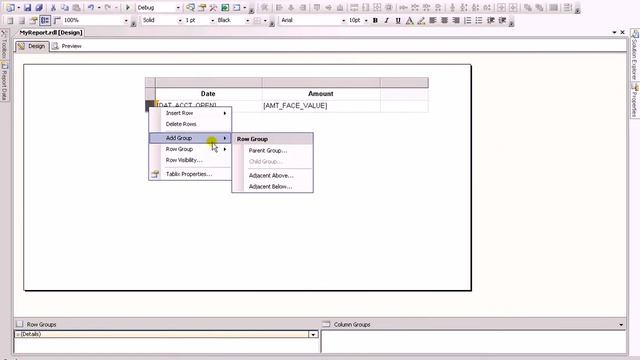The height and width of the screenshot is (360, 640).
Task: Click the Save All icon
Action: tap(39, 7)
